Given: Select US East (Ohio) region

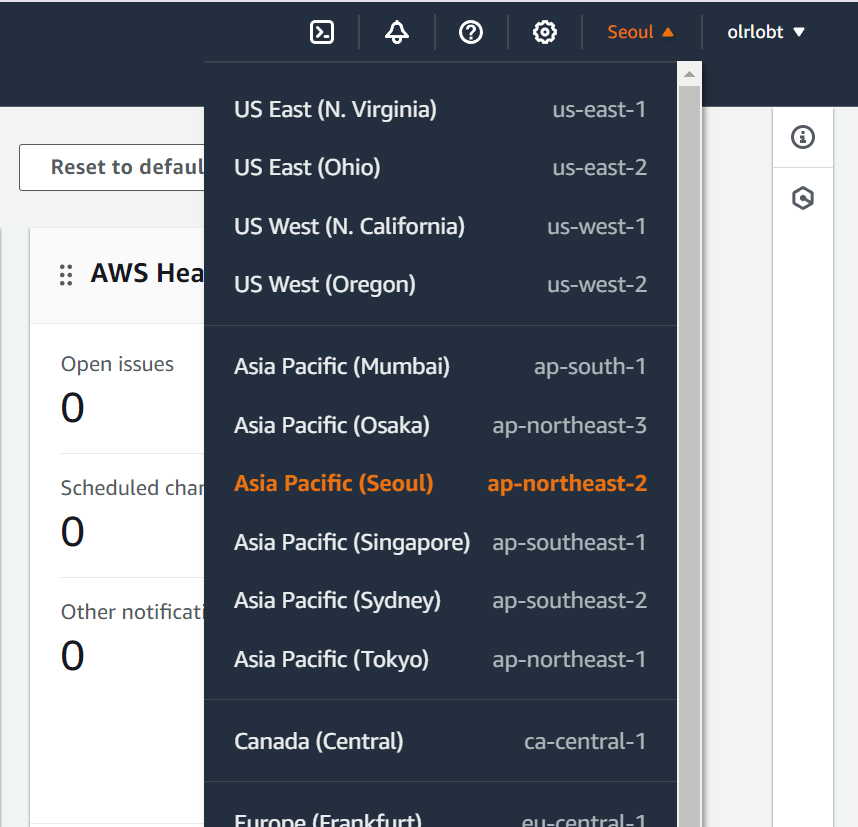Looking at the screenshot, I should tap(440, 167).
